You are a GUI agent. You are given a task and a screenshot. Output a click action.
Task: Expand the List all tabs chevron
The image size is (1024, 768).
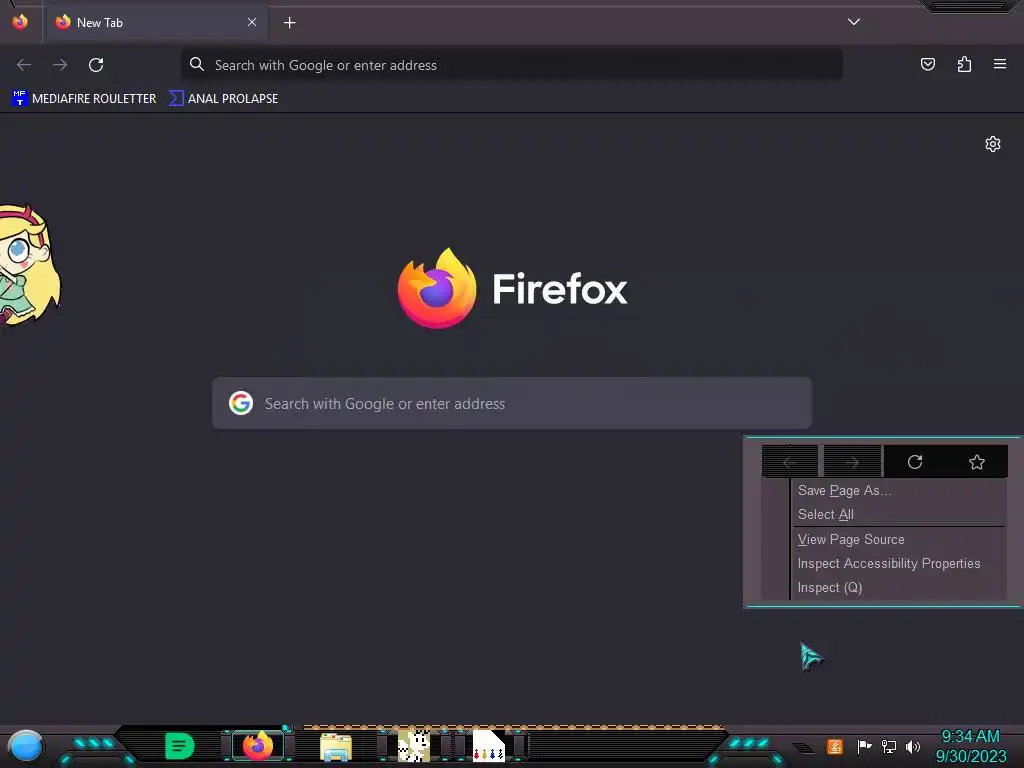(854, 22)
